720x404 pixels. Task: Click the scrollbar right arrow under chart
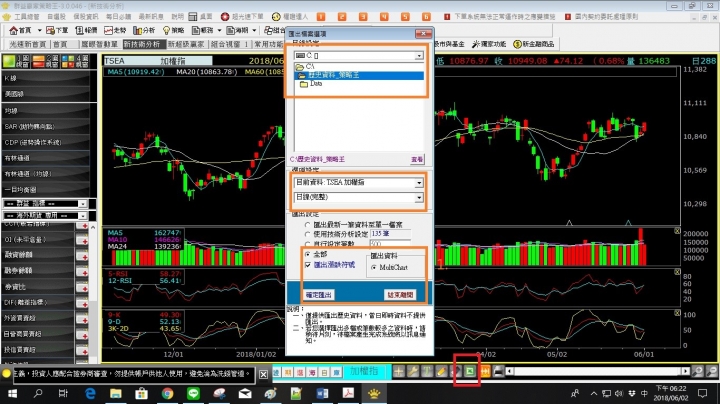pyautogui.click(x=686, y=371)
